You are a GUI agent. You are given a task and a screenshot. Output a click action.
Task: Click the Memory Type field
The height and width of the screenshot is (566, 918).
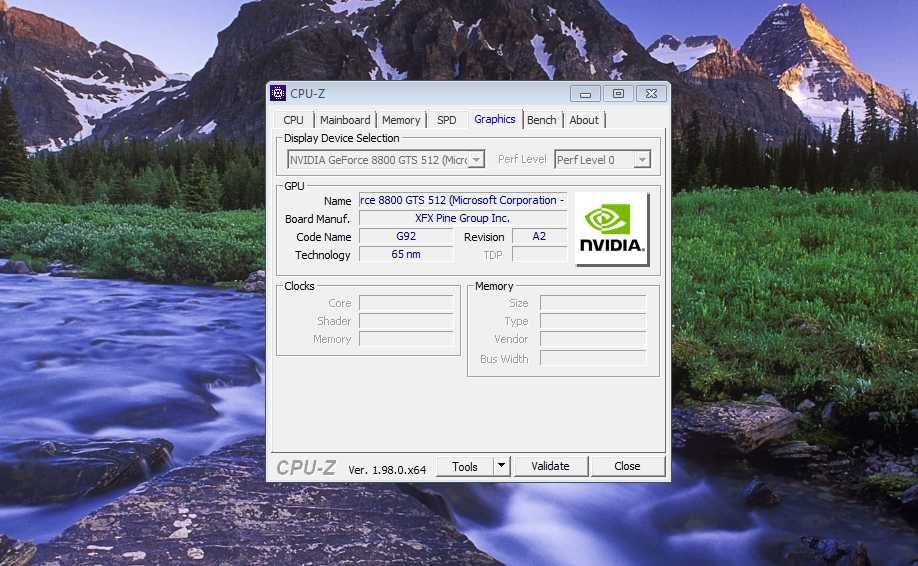click(593, 321)
